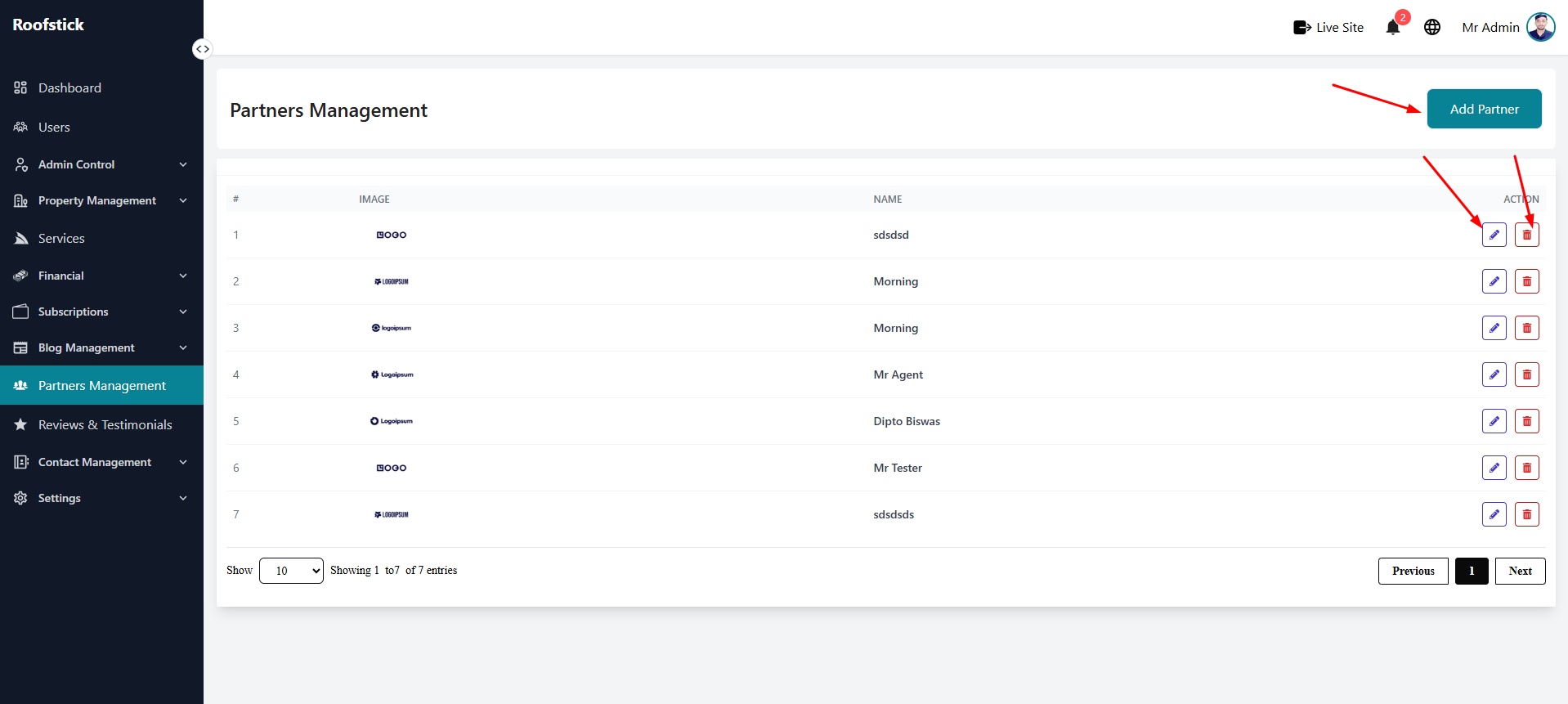
Task: Open the Live Site link
Action: point(1328,27)
